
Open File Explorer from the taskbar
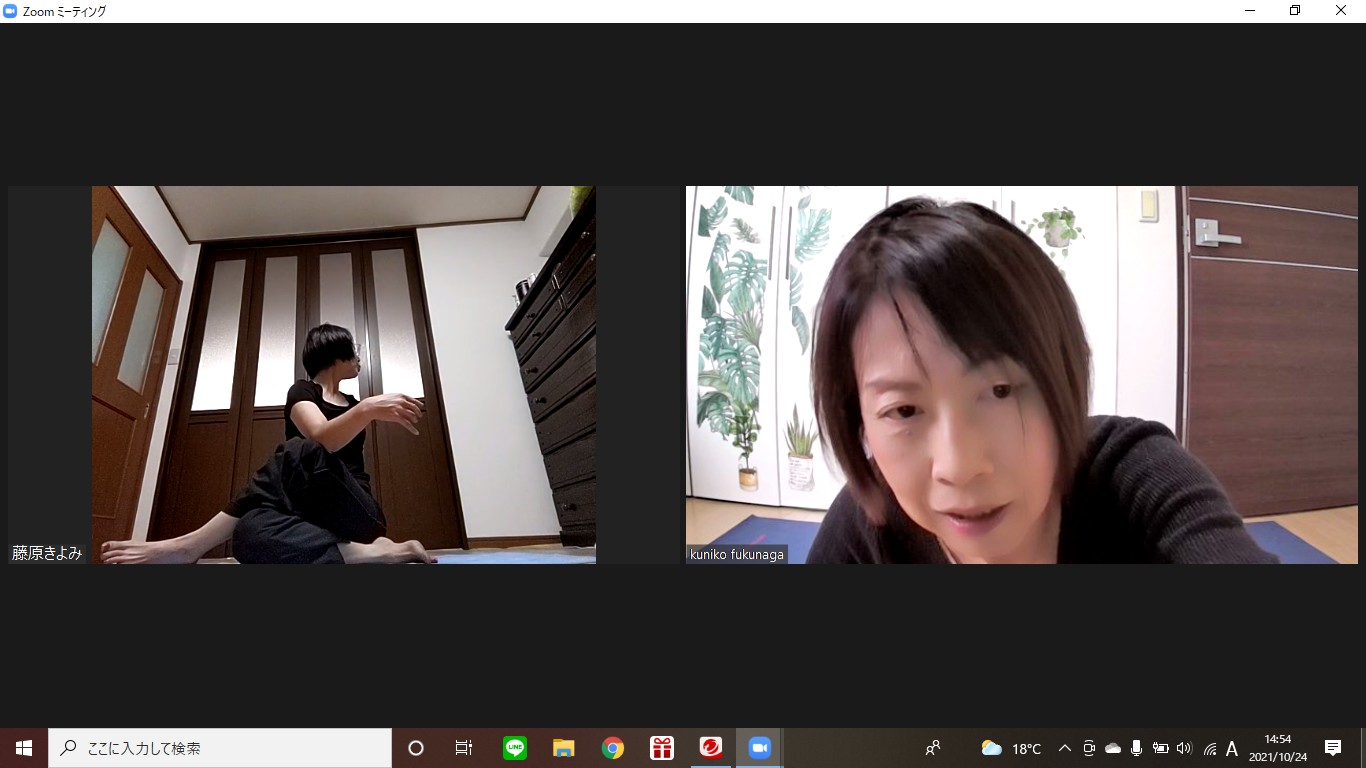(564, 748)
